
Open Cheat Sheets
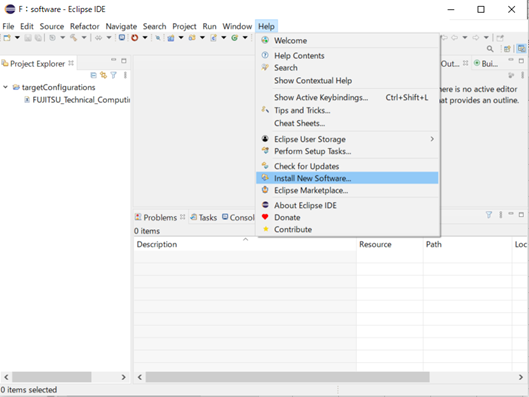(347, 123)
